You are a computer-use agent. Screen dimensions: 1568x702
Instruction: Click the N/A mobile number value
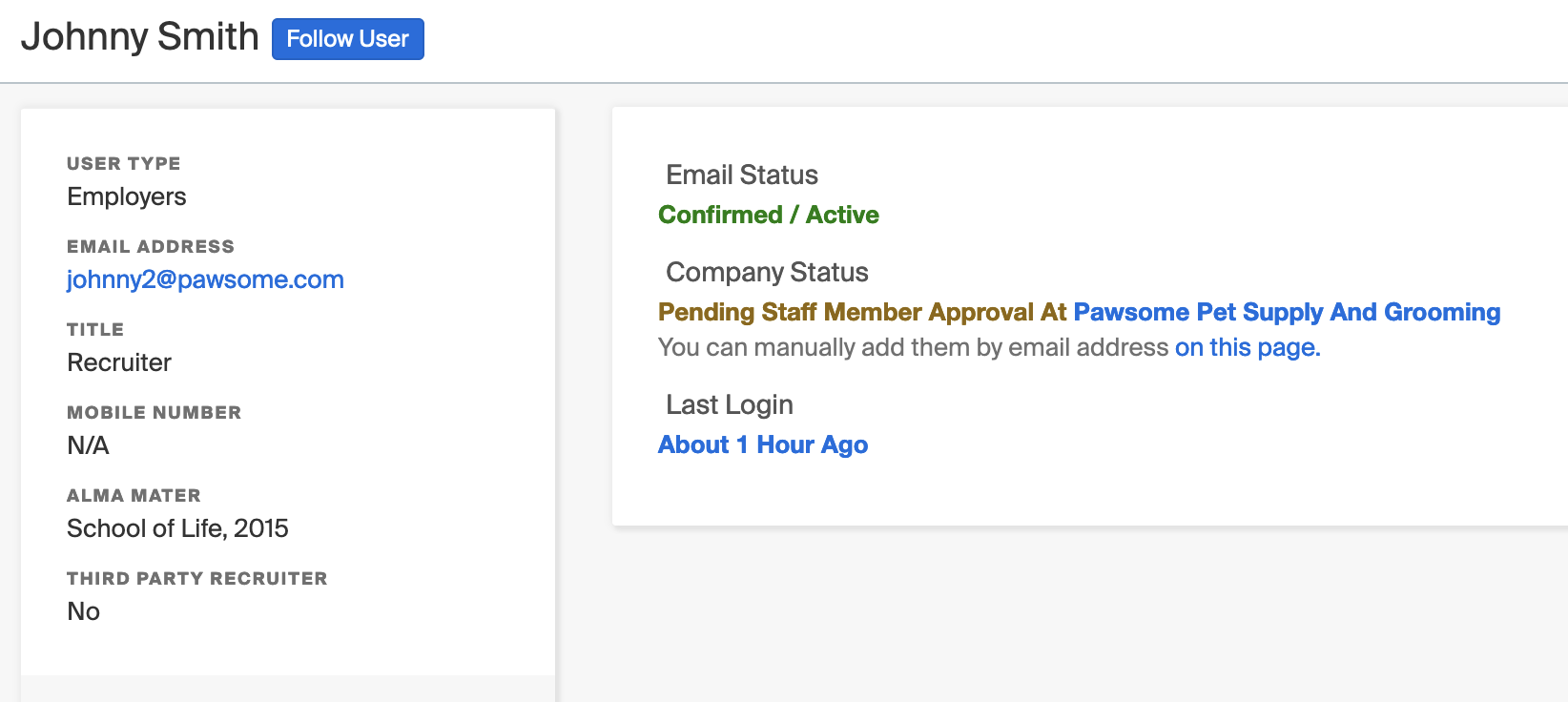88,445
